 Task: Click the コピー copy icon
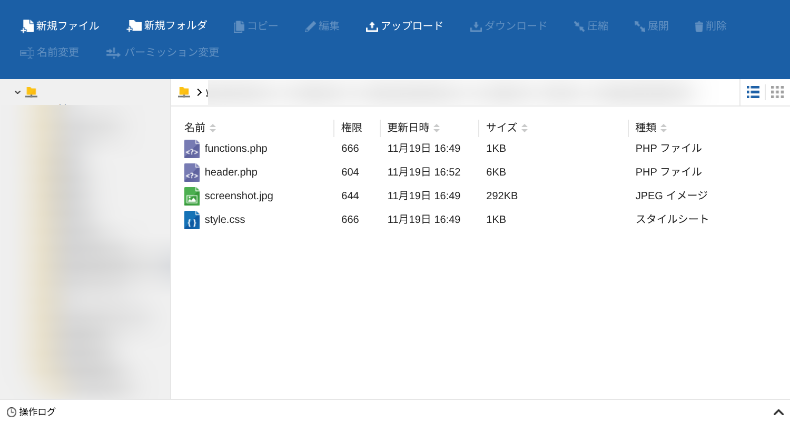click(x=239, y=27)
